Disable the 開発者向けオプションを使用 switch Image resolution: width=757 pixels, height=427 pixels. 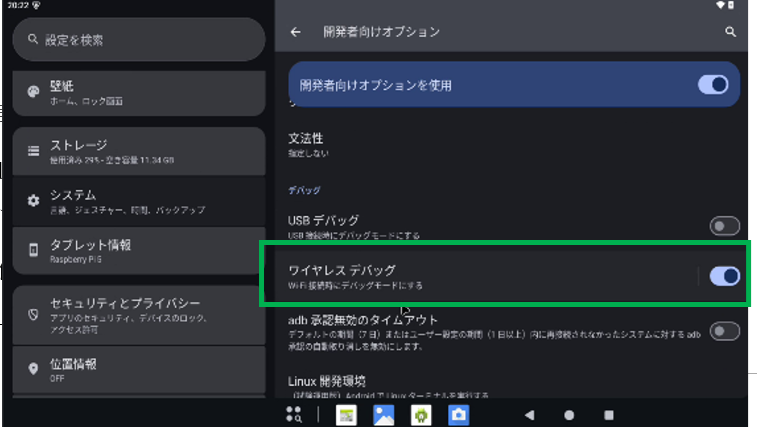(x=714, y=85)
